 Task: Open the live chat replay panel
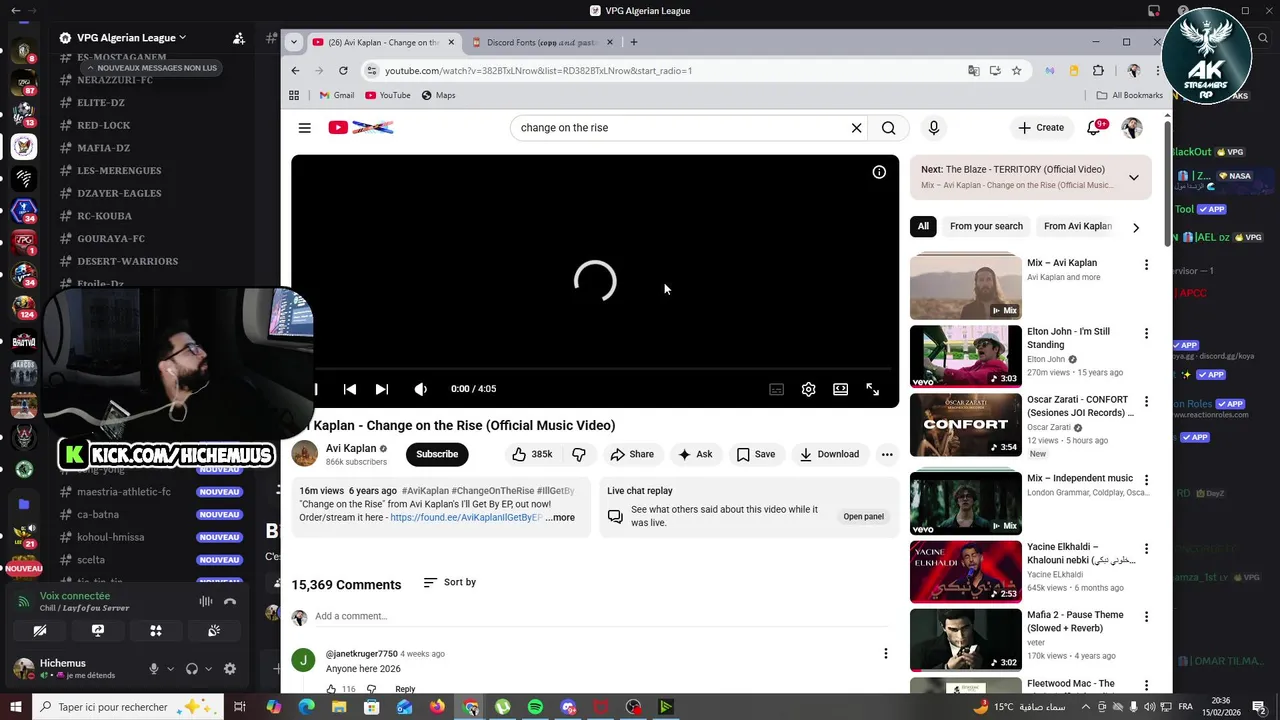(x=863, y=517)
